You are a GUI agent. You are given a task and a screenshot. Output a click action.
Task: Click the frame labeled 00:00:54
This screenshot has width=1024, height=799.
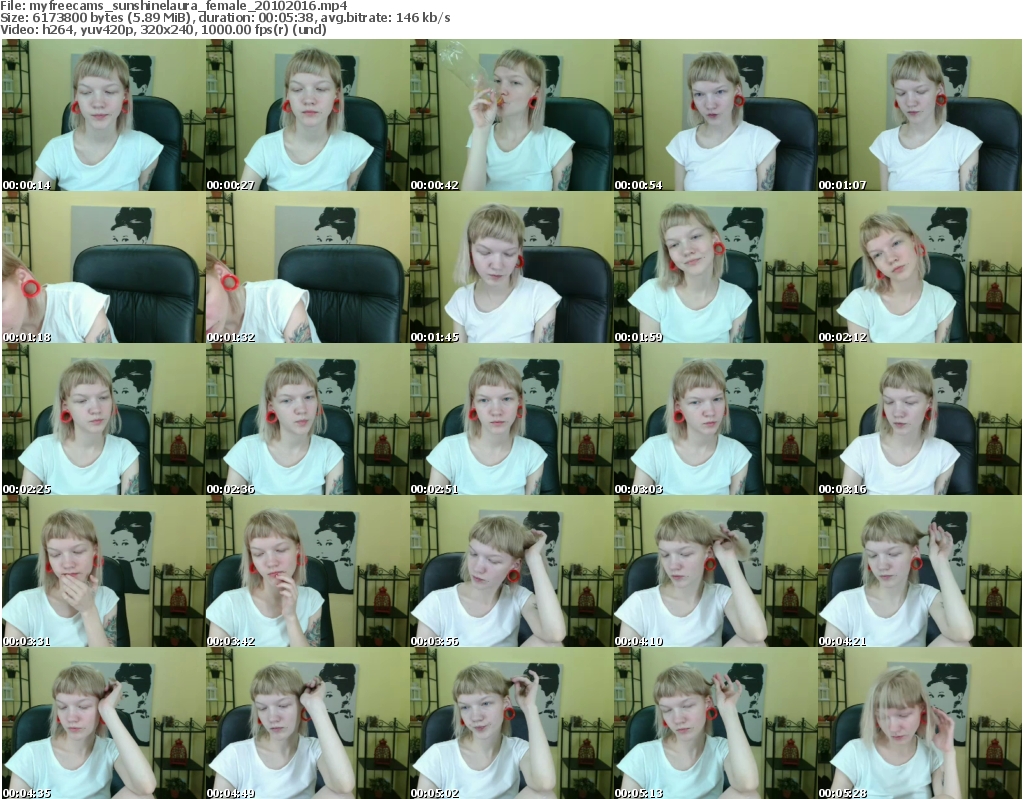click(715, 115)
